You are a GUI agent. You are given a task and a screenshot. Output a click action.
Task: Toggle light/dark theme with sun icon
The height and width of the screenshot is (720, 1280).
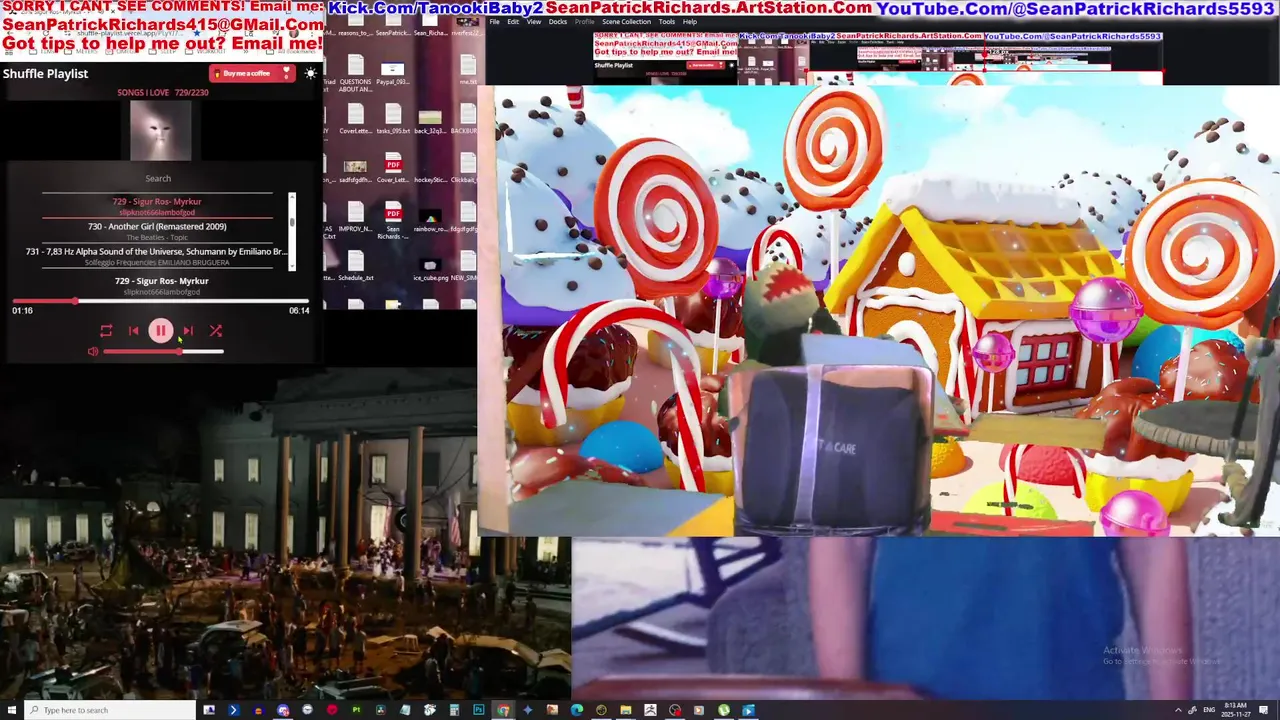point(311,73)
